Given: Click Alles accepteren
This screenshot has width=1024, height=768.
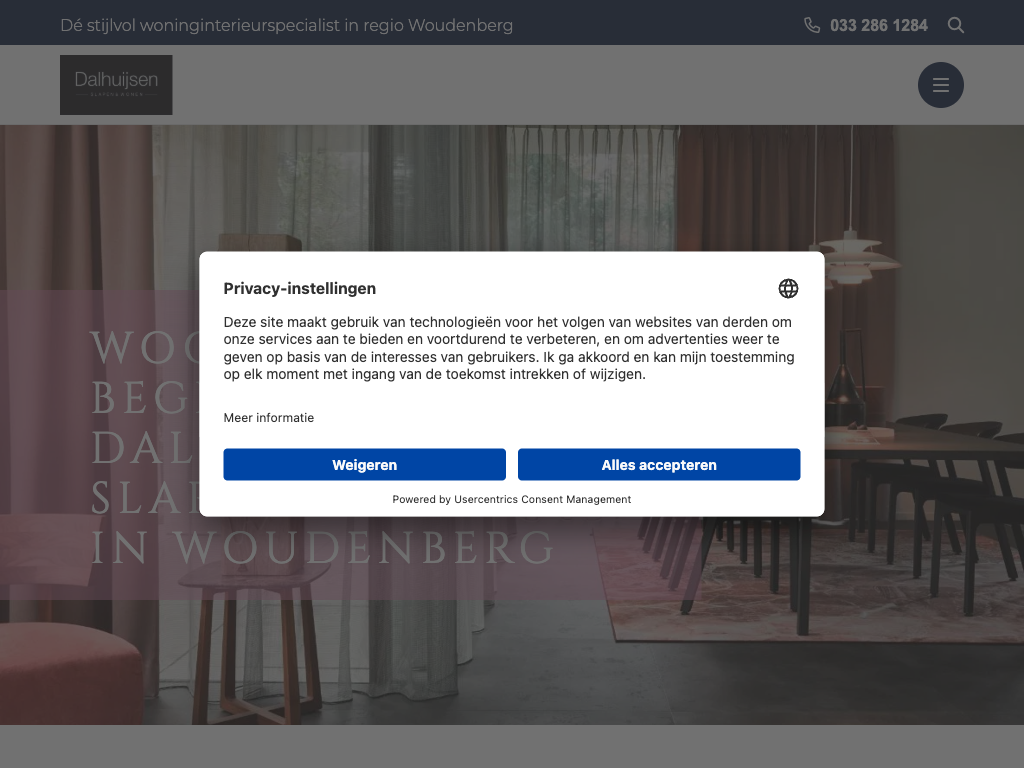Looking at the screenshot, I should point(659,464).
